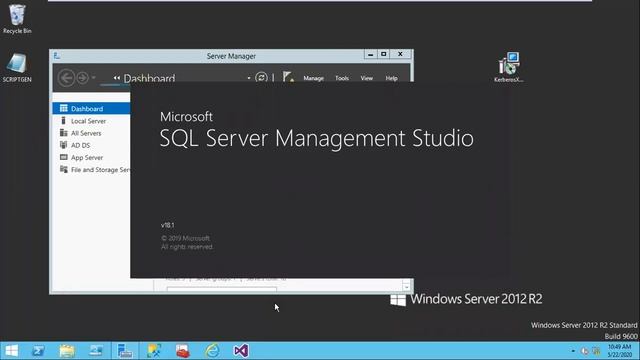Open the Windows Start button
640x360 pixels.
click(x=11, y=351)
